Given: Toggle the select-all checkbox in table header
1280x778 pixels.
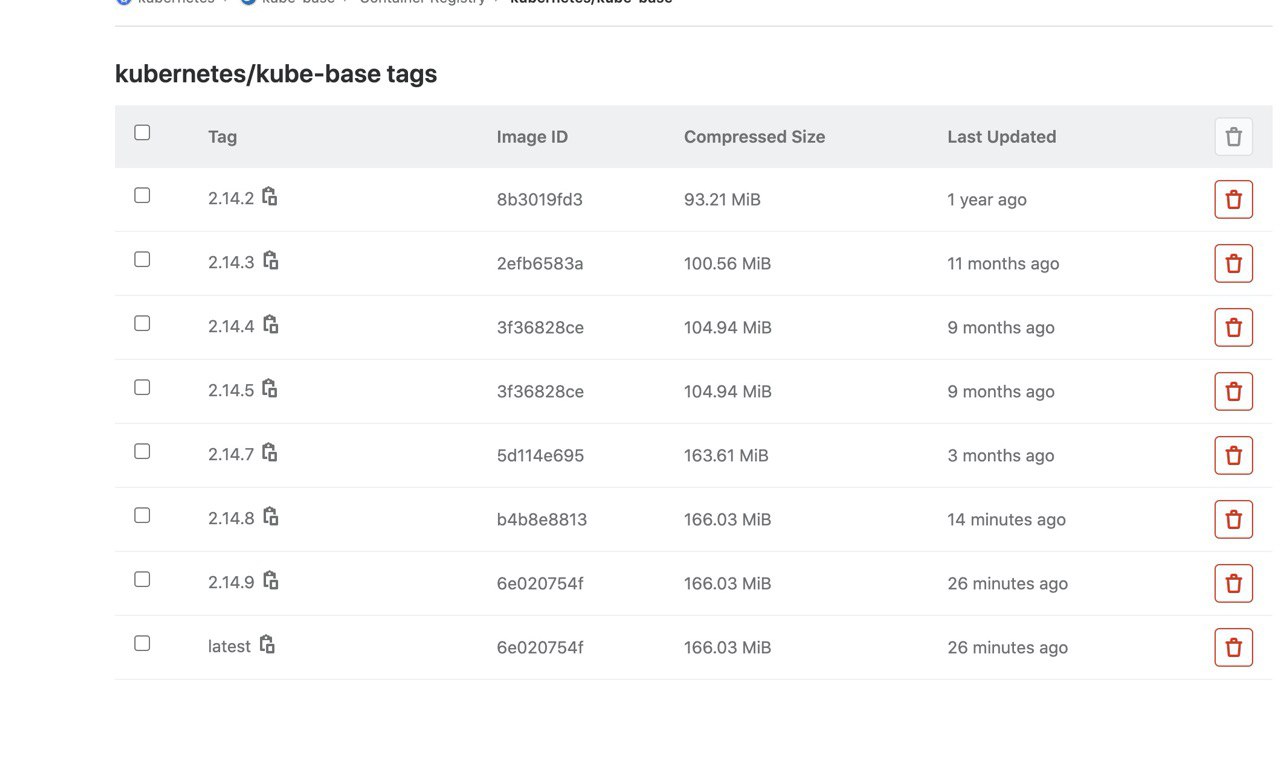Looking at the screenshot, I should [142, 133].
